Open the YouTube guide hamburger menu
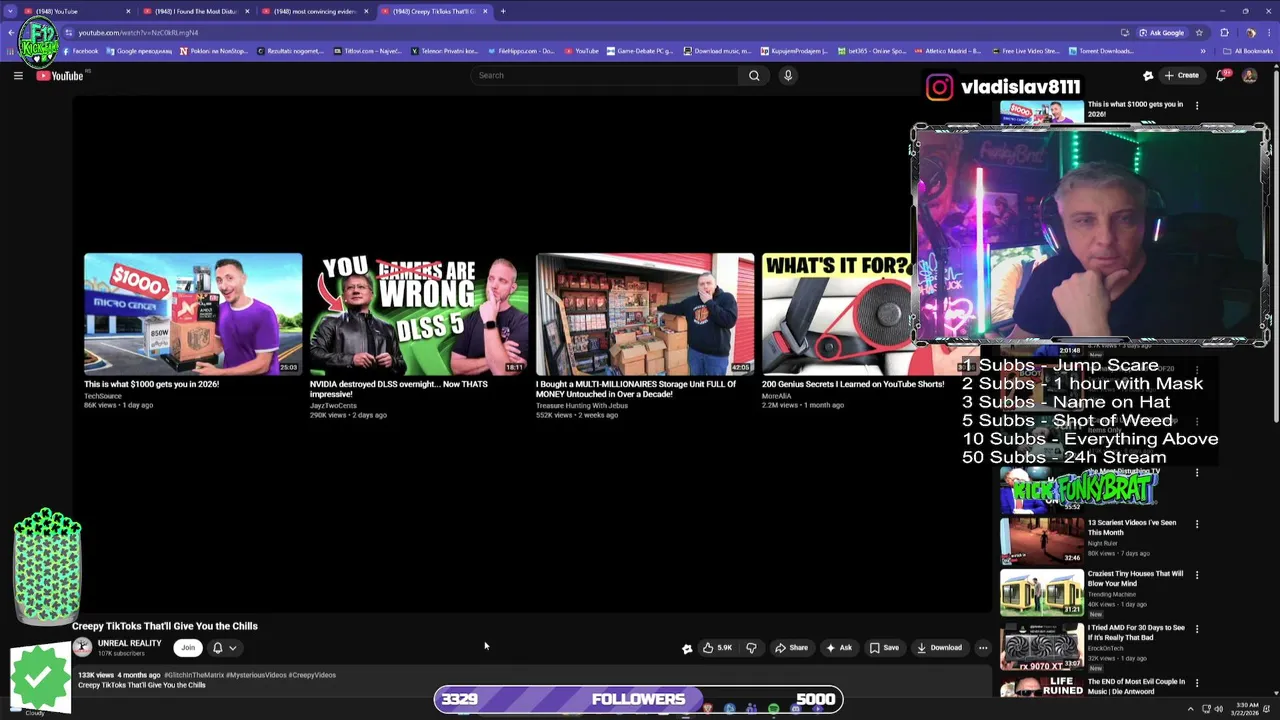 18,76
